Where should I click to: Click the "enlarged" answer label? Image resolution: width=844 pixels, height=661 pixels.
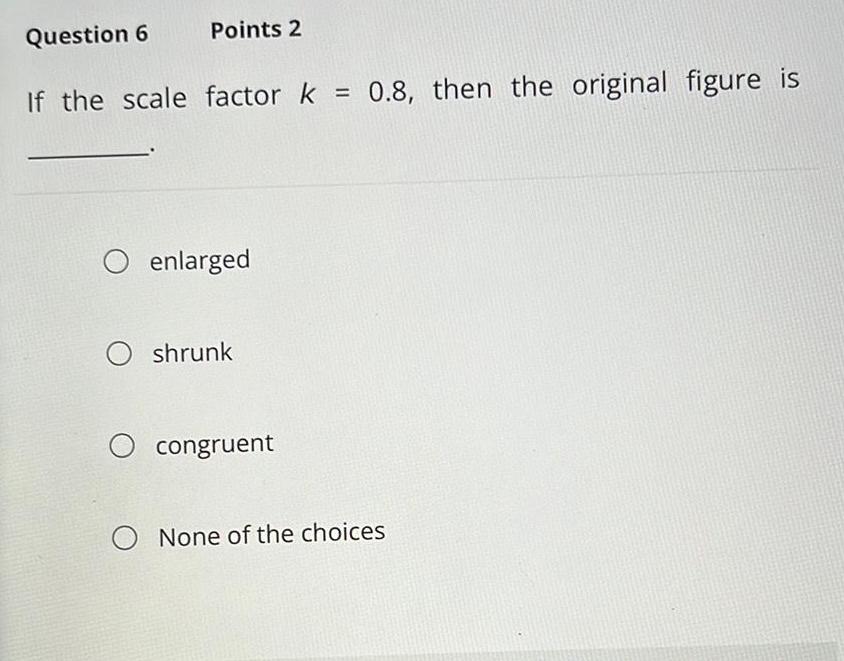click(200, 260)
